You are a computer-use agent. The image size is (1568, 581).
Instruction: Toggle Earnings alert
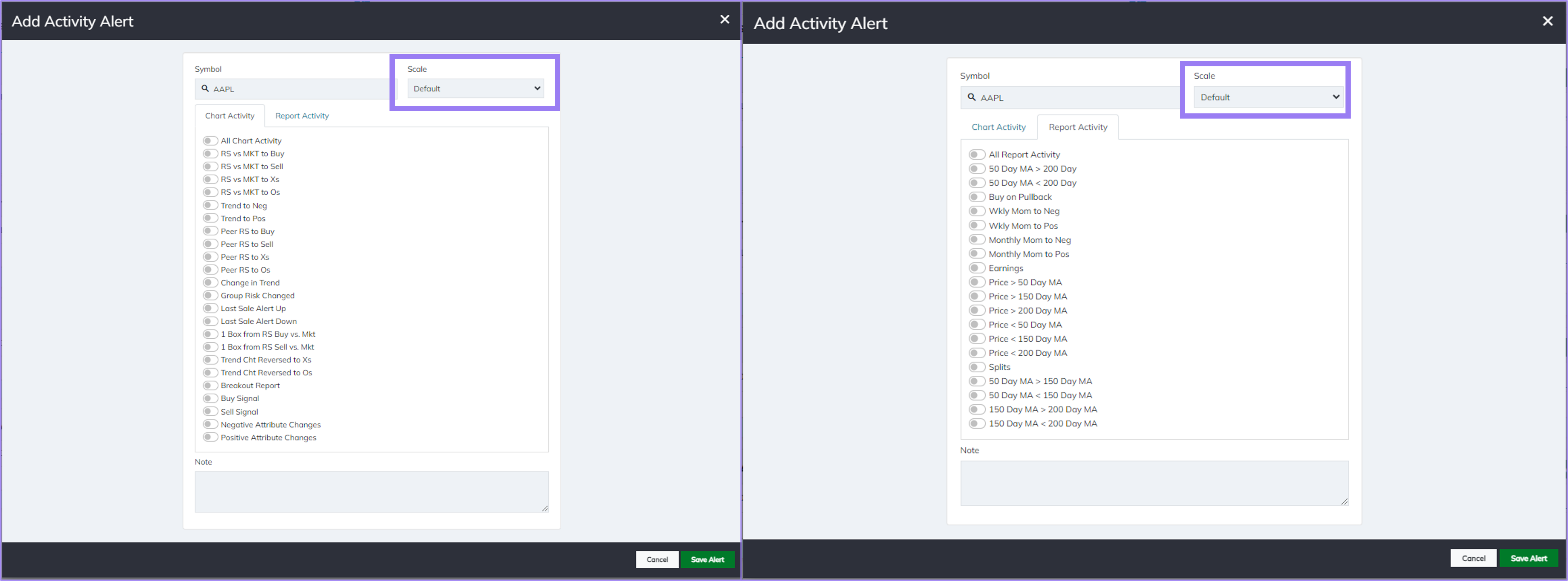pos(977,268)
